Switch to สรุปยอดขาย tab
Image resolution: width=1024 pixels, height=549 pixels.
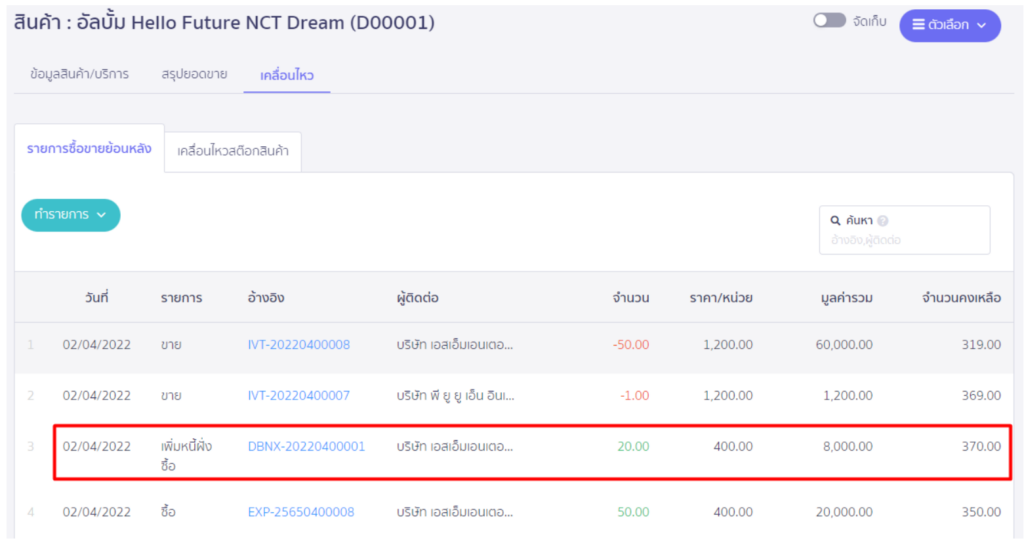tap(194, 74)
